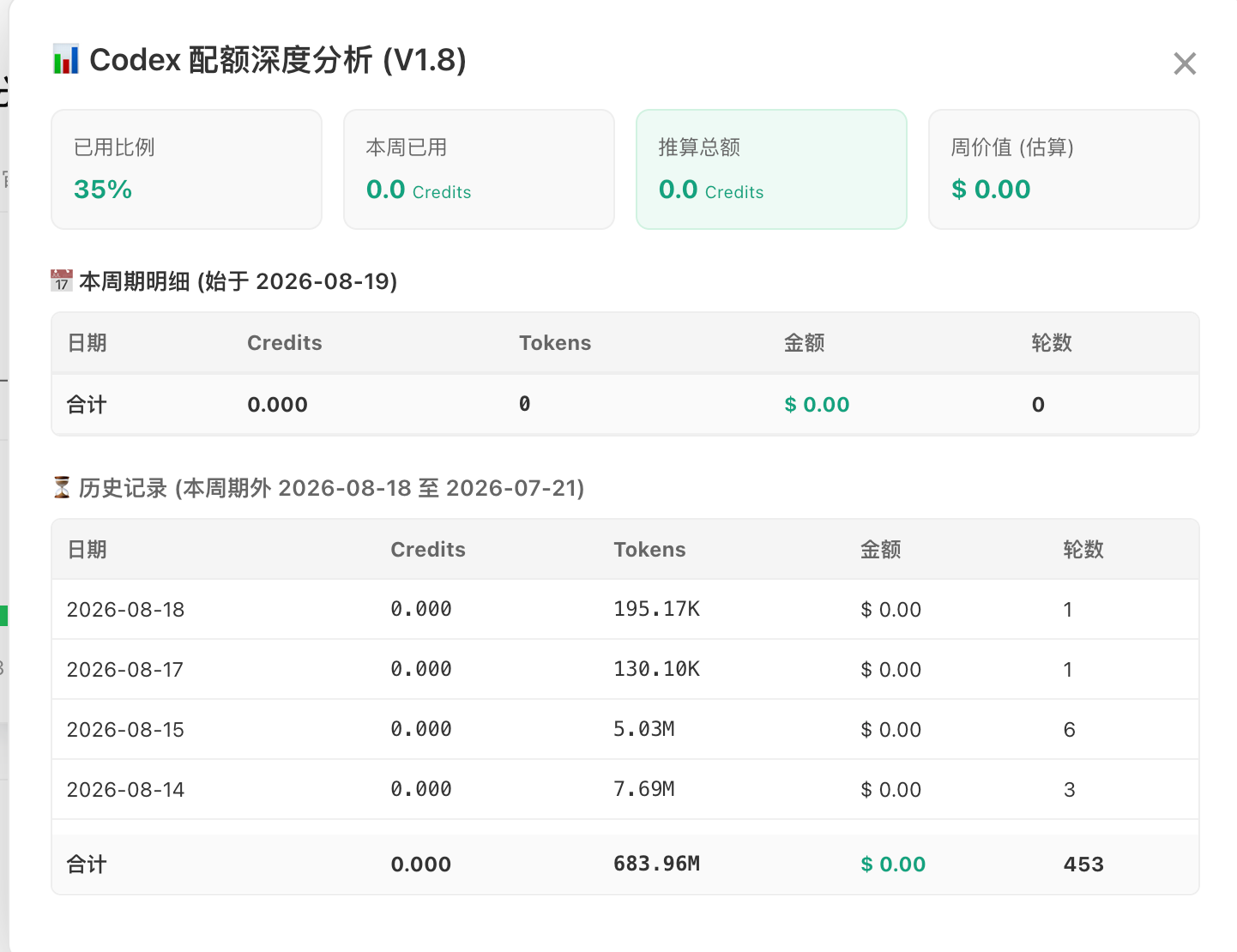
Task: Click the 轮数 header in current cycle table
Action: tap(1052, 343)
